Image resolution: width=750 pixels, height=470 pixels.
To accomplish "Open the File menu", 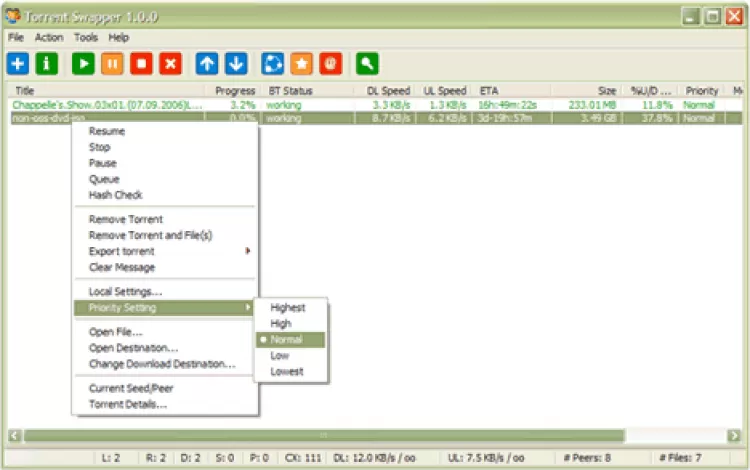I will point(16,37).
